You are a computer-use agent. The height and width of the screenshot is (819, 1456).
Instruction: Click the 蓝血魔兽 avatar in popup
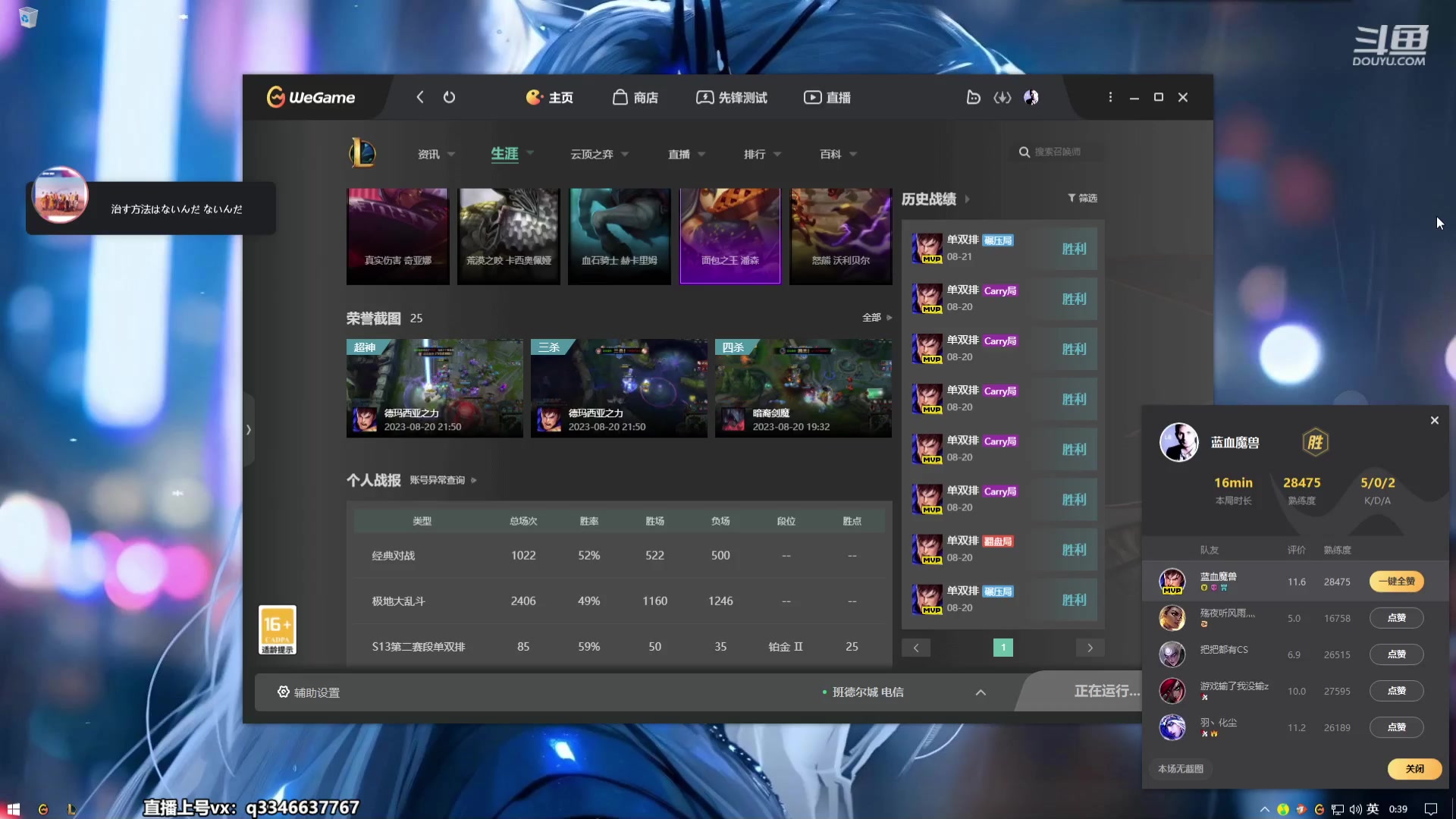tap(1178, 442)
